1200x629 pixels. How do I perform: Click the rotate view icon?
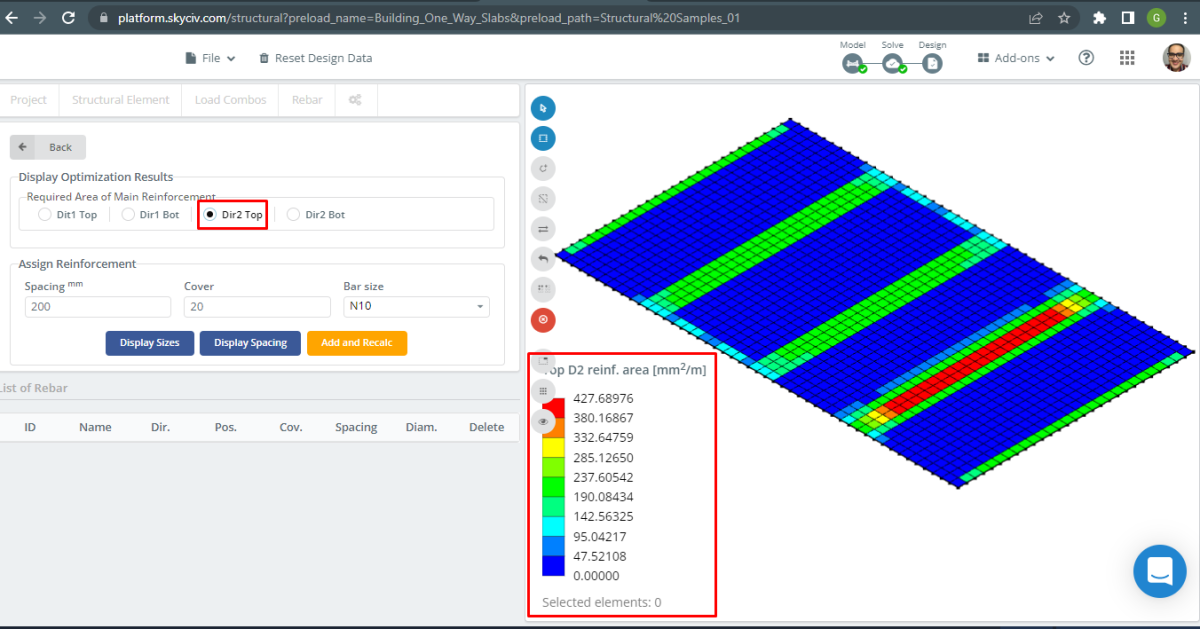click(543, 168)
